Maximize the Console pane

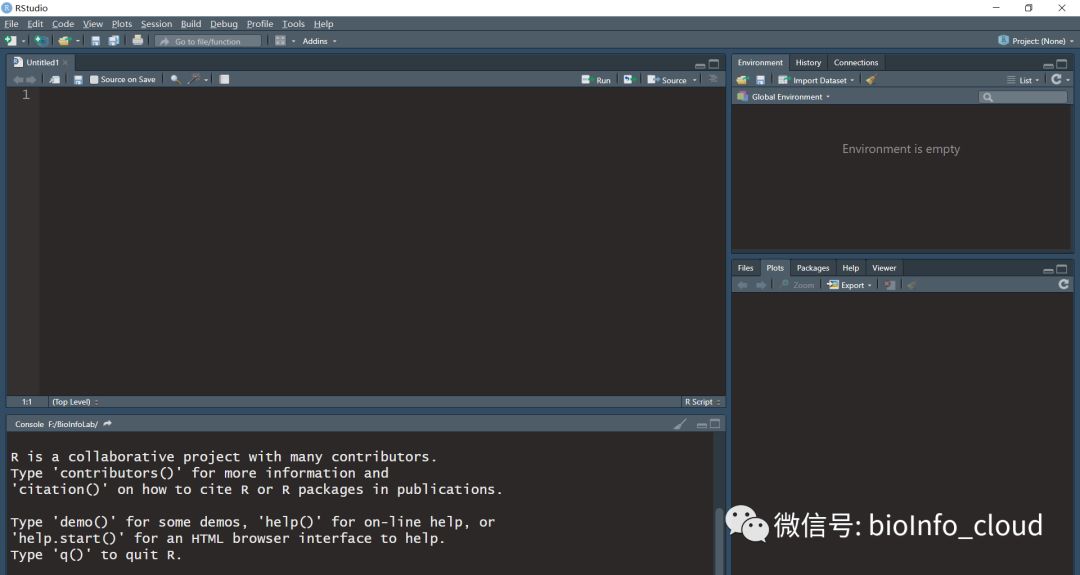coord(715,424)
